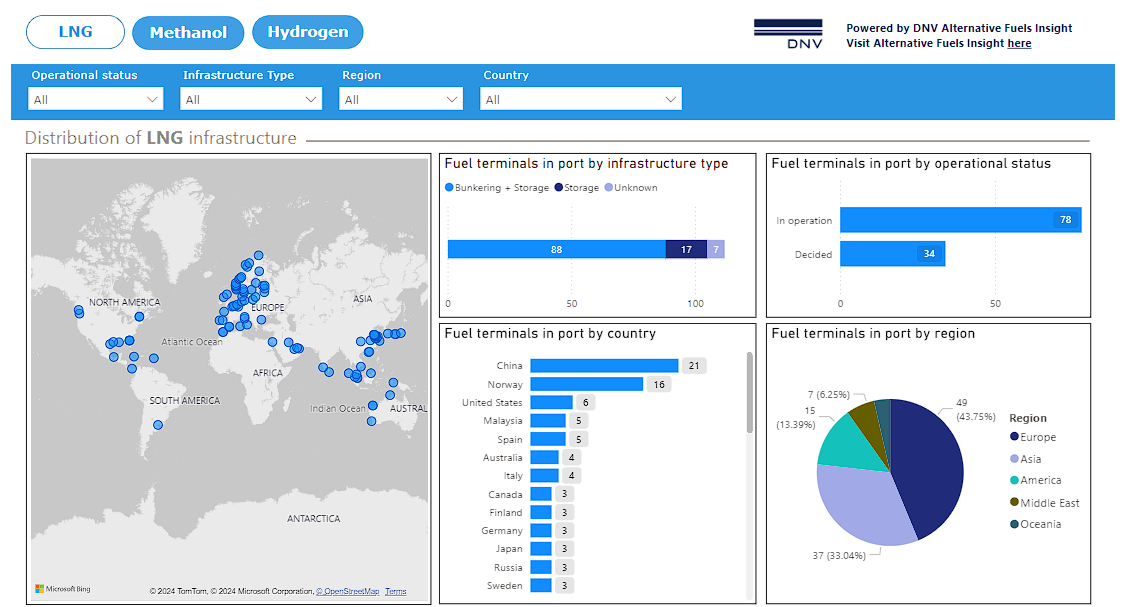Expand the Infrastructure Type dropdown
Screen dimensions: 1123x607
click(251, 99)
